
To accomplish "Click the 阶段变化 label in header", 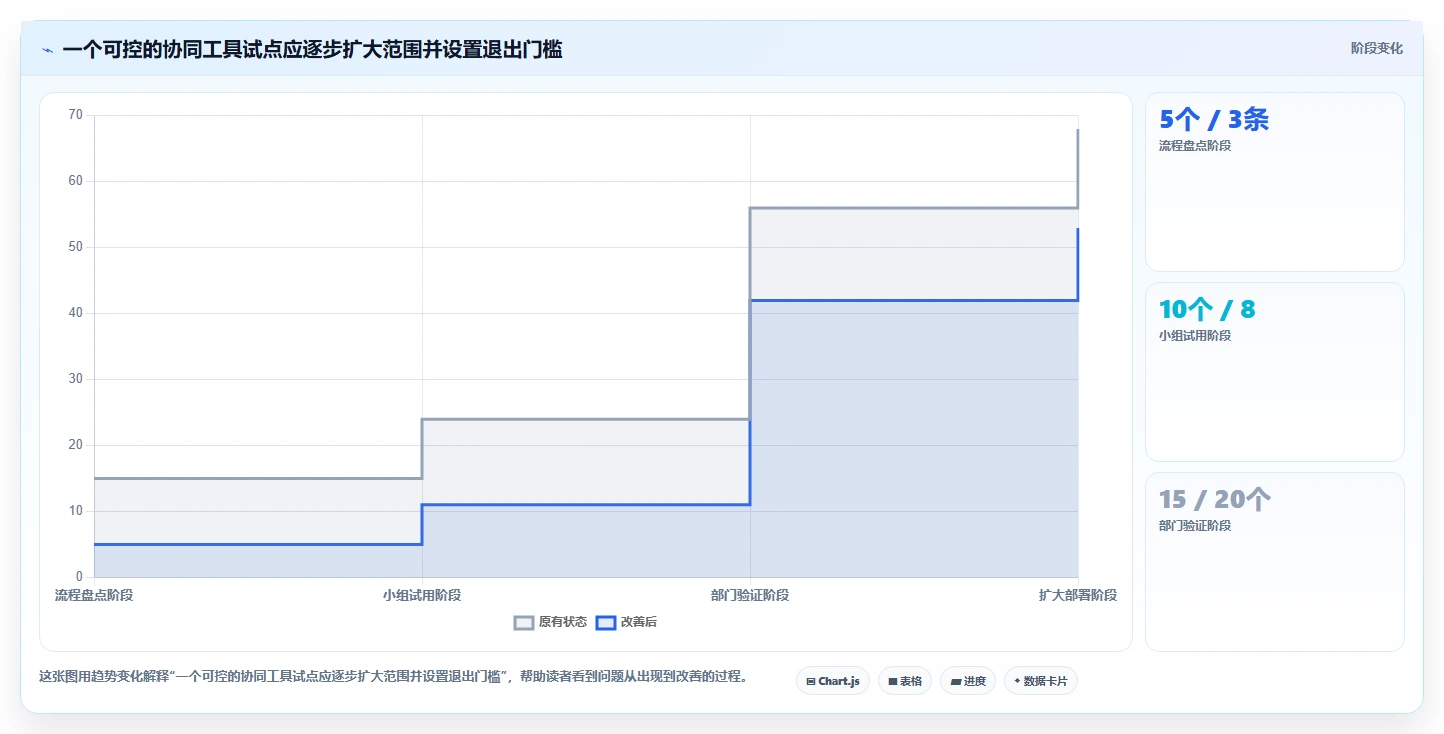I will (1376, 48).
